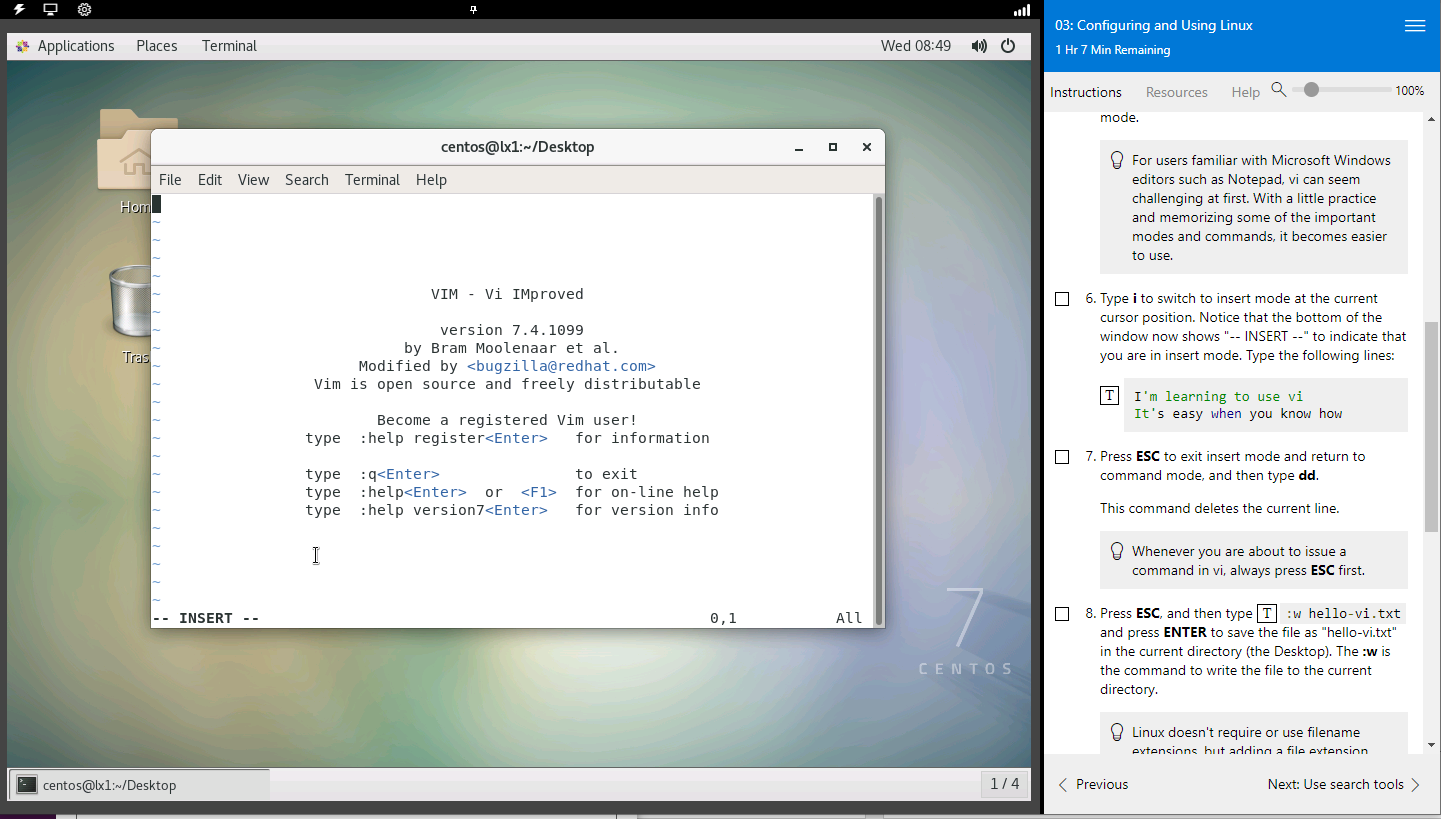Open the Places menu
The image size is (1441, 819).
pyautogui.click(x=157, y=46)
